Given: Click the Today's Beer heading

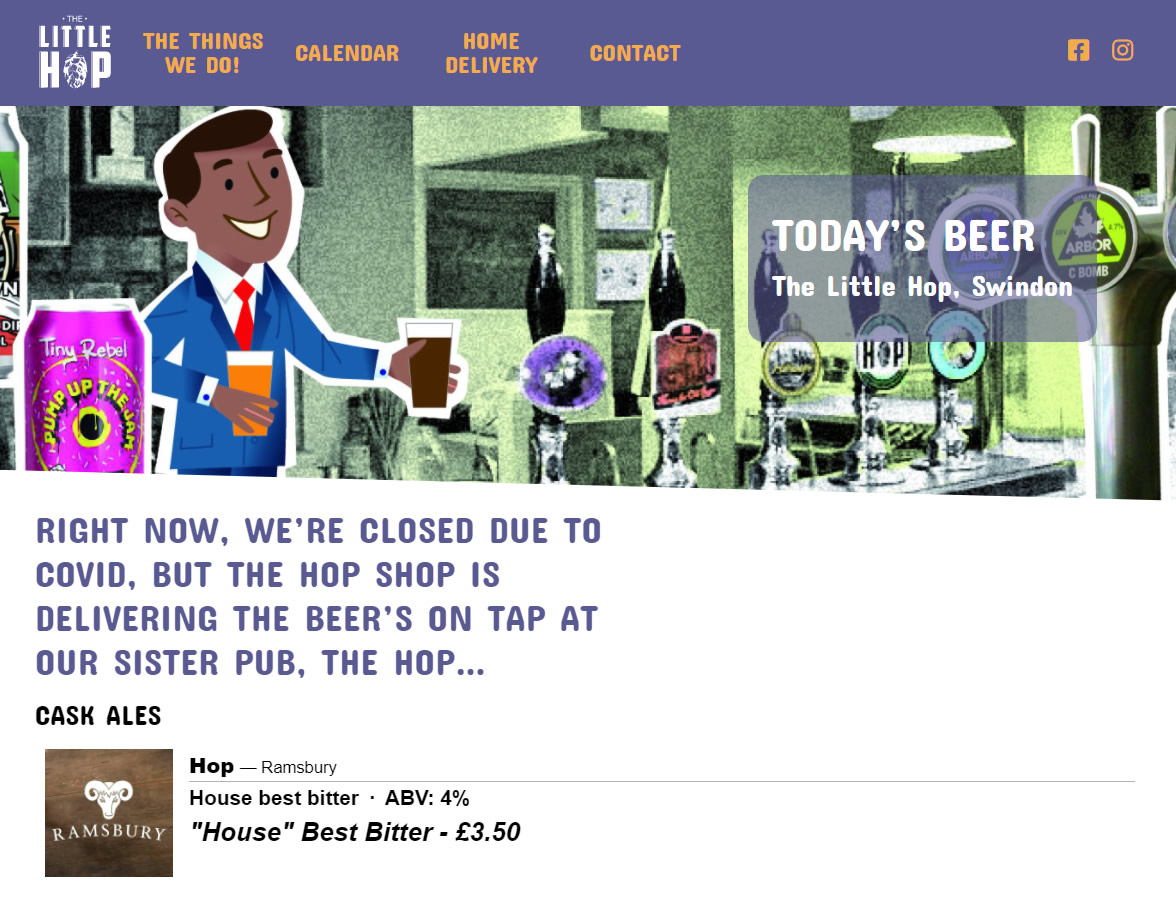Looking at the screenshot, I should pyautogui.click(x=904, y=236).
